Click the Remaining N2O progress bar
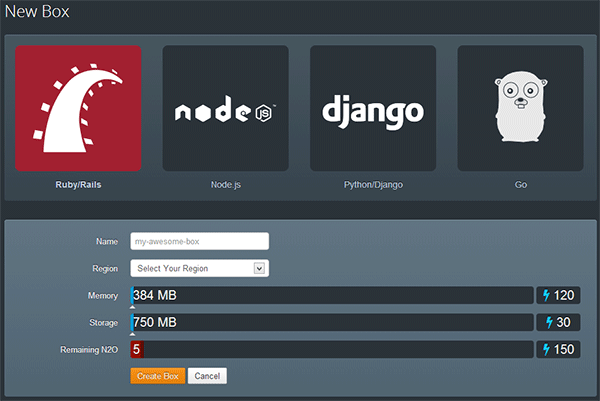 tap(332, 349)
